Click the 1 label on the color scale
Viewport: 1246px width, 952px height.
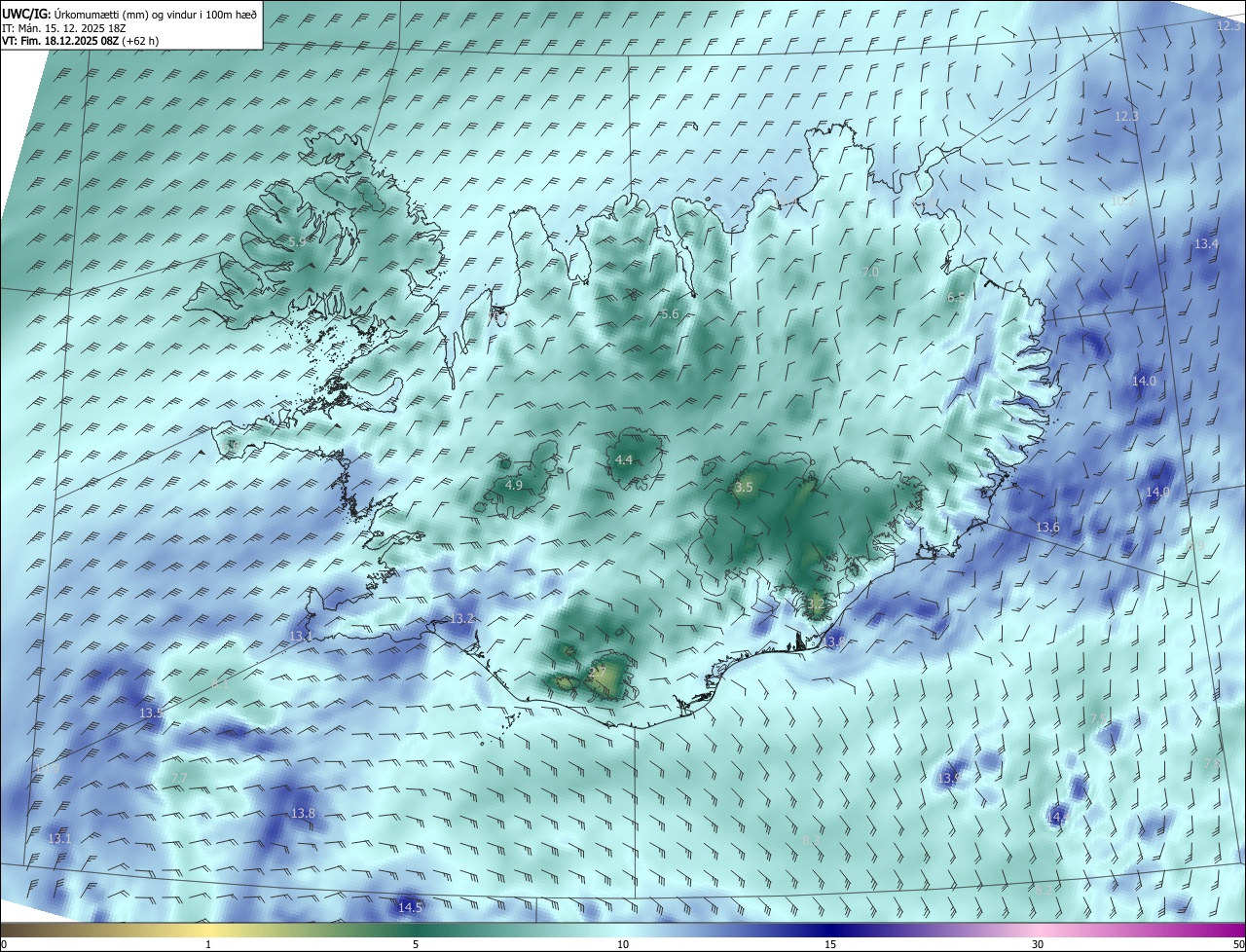208,944
